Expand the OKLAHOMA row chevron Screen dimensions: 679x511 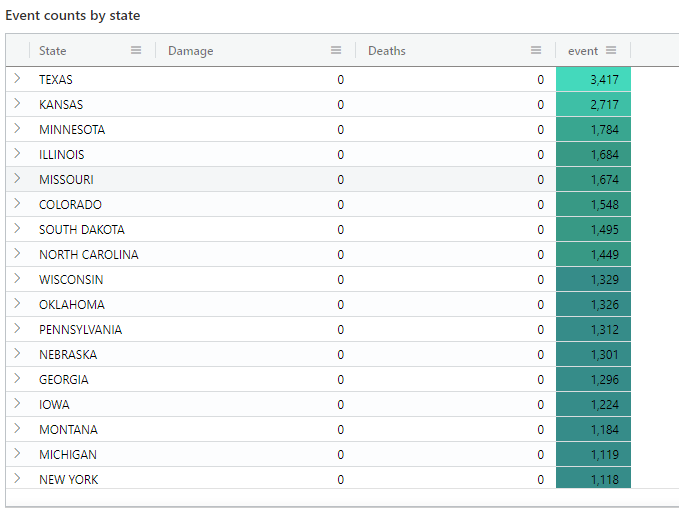coord(17,304)
